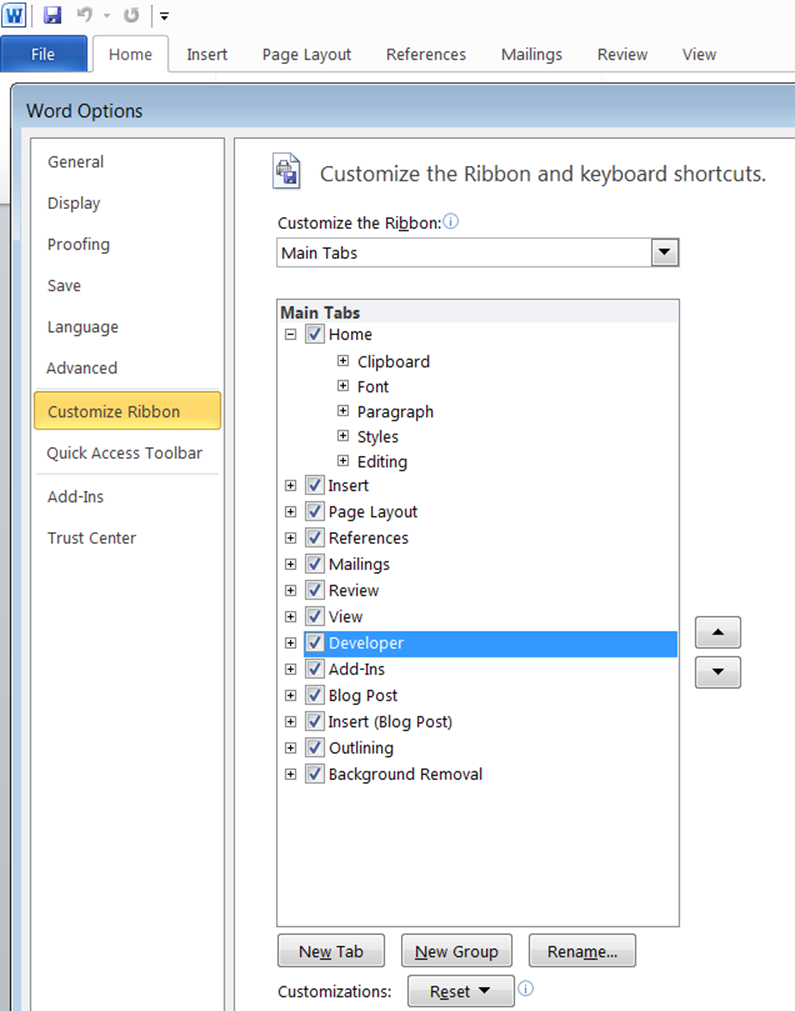The width and height of the screenshot is (795, 1011).
Task: Click the Word application icon in title bar
Action: pos(14,14)
